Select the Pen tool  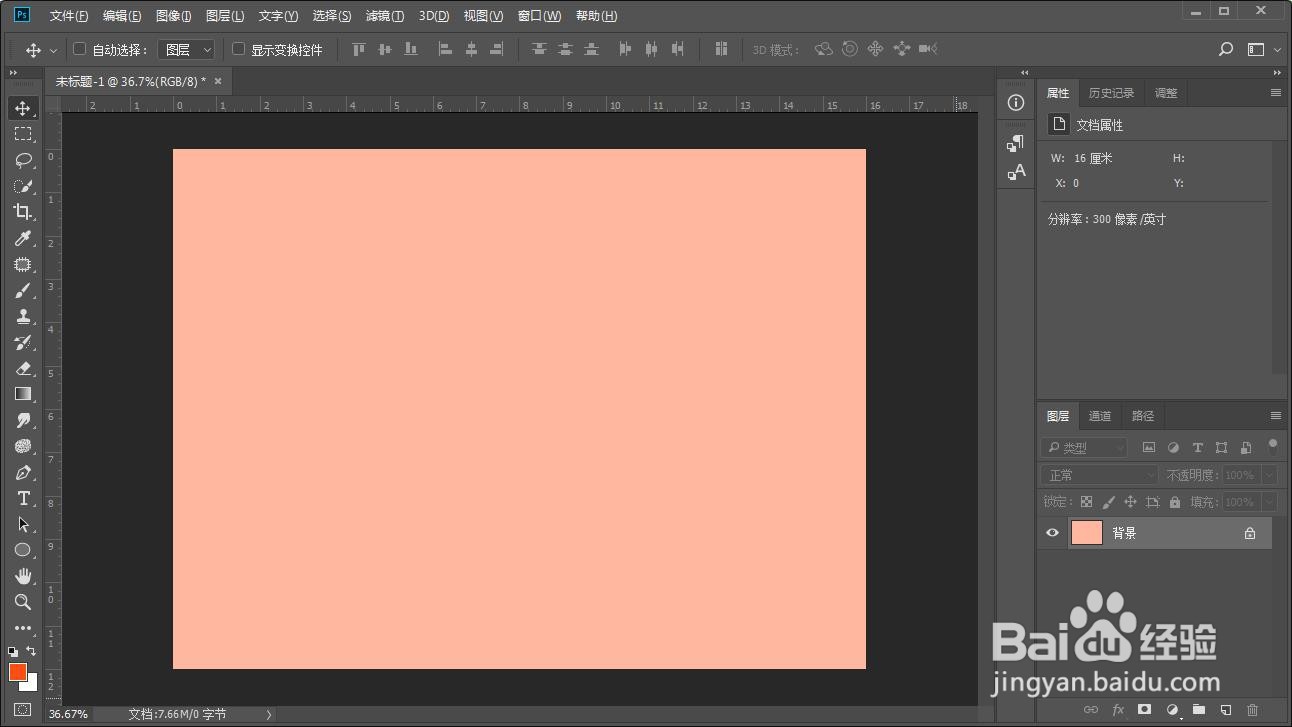pos(23,472)
